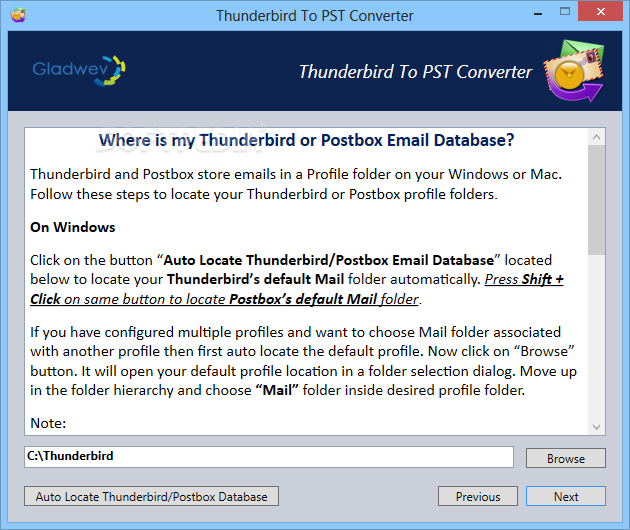The height and width of the screenshot is (530, 630).
Task: Minimize the converter window
Action: tap(538, 14)
